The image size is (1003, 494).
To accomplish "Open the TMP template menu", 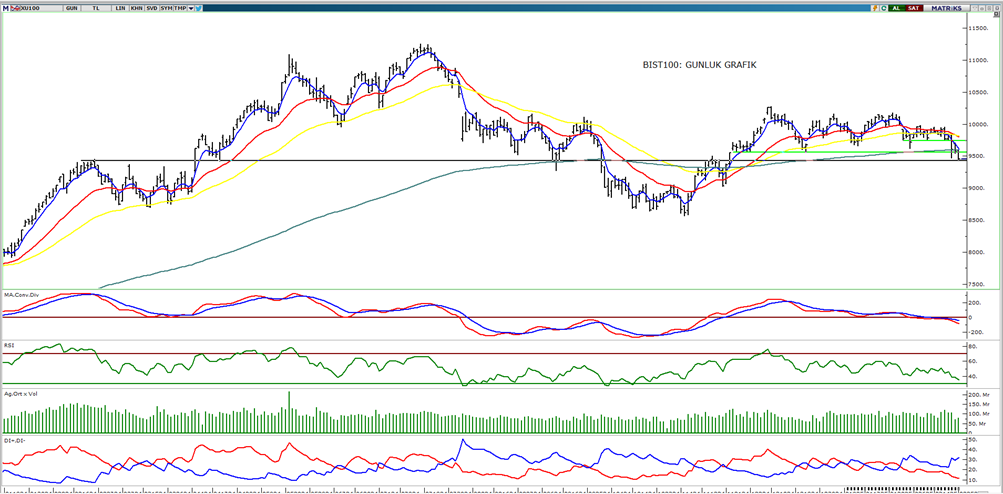I will 180,8.
